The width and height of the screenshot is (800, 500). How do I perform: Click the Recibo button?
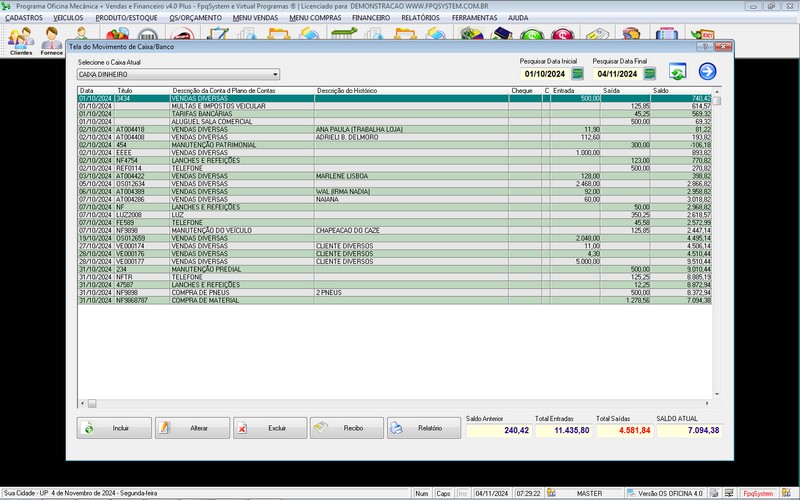346,428
